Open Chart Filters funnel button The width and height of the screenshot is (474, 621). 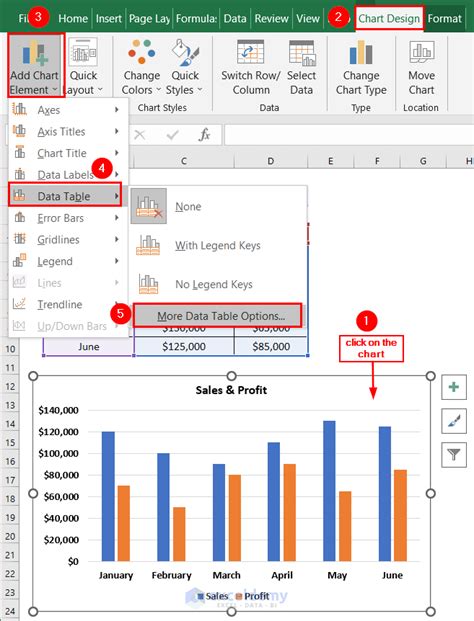point(454,454)
